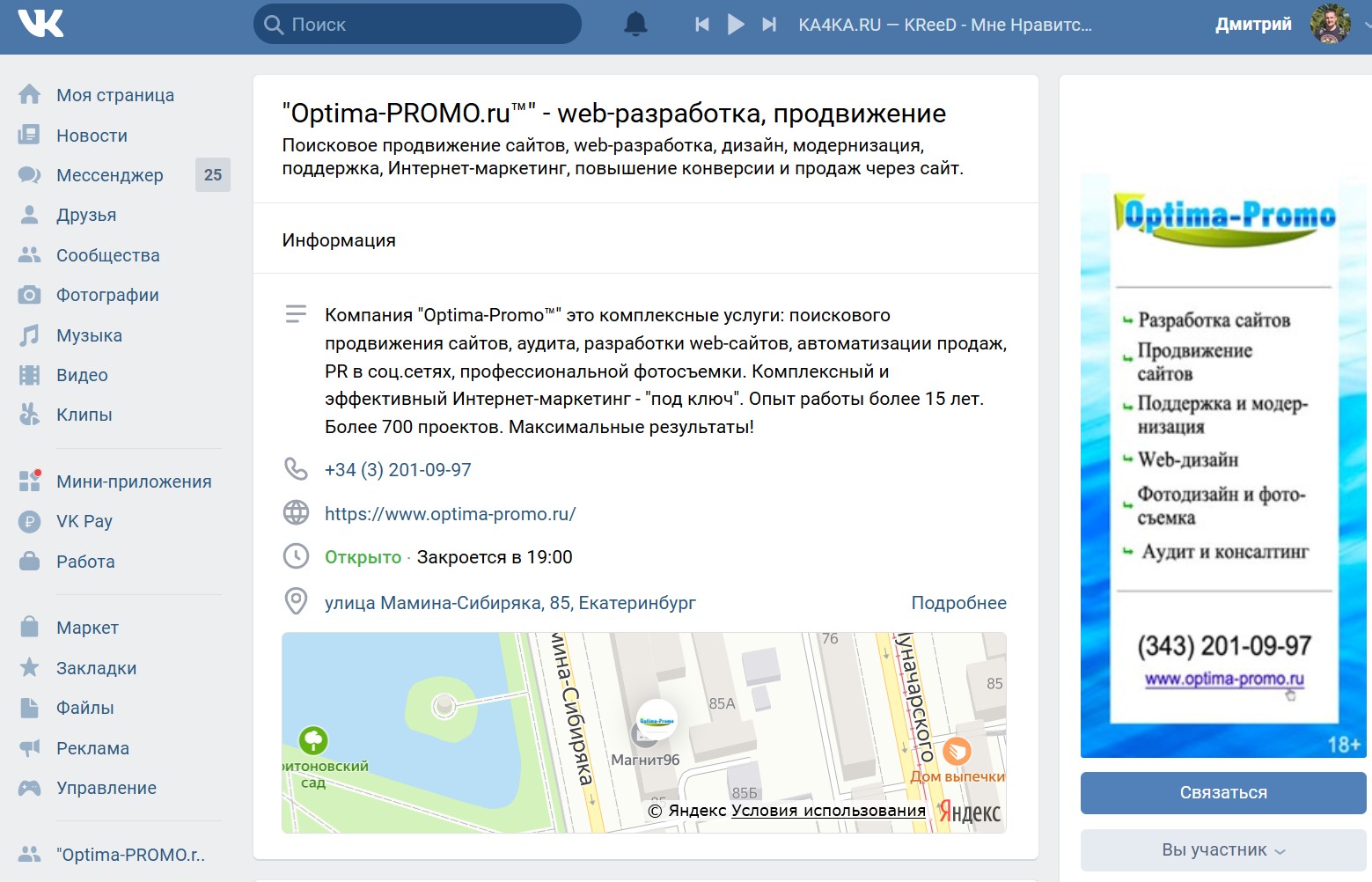Click the Маркет shopping bag icon
Viewport: 1372px width, 882px height.
click(30, 628)
